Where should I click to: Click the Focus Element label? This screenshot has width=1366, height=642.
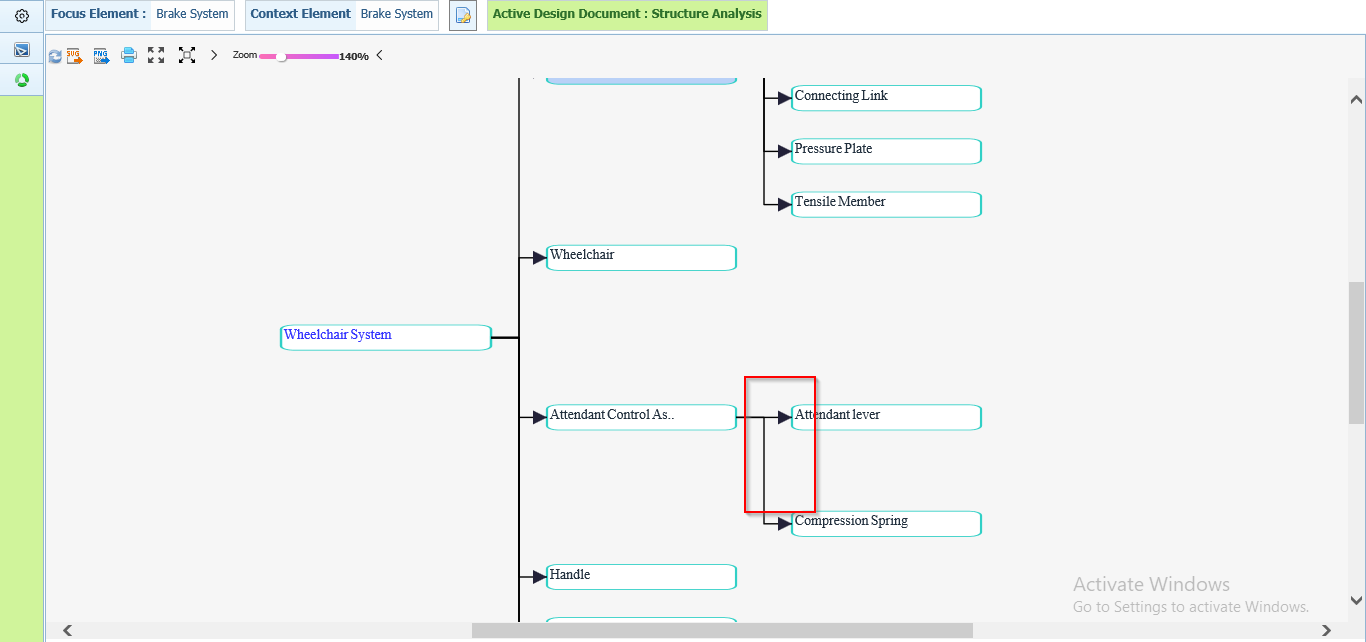pos(98,14)
